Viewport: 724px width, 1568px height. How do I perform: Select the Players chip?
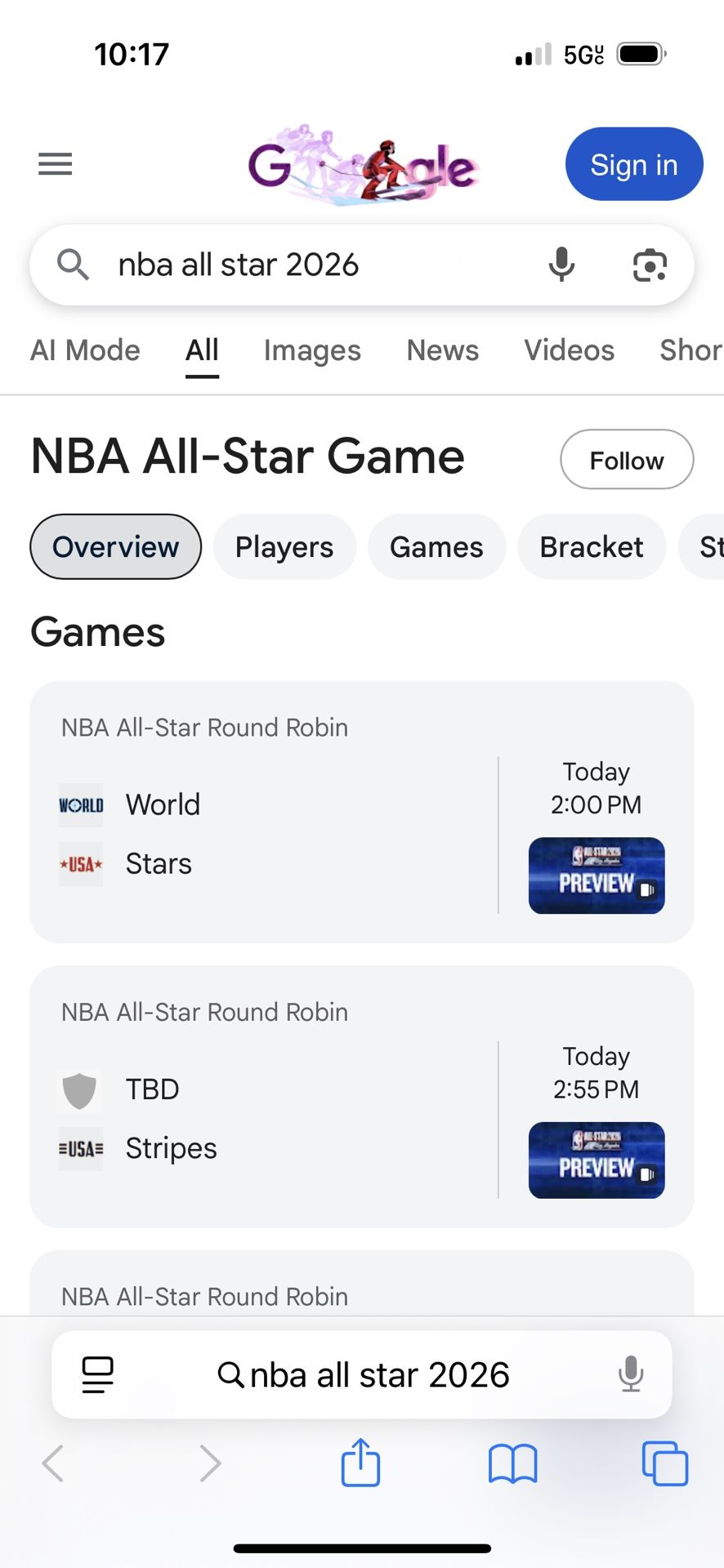click(284, 547)
